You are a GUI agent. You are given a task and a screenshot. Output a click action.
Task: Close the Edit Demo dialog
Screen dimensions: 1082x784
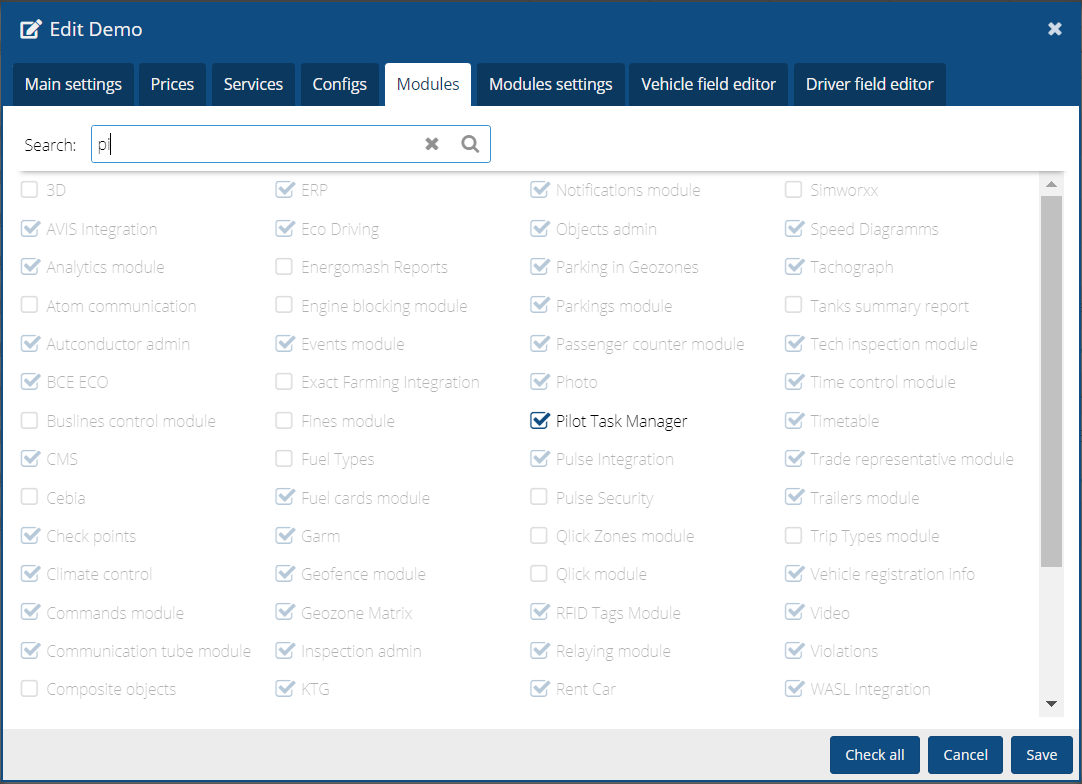coord(1054,29)
